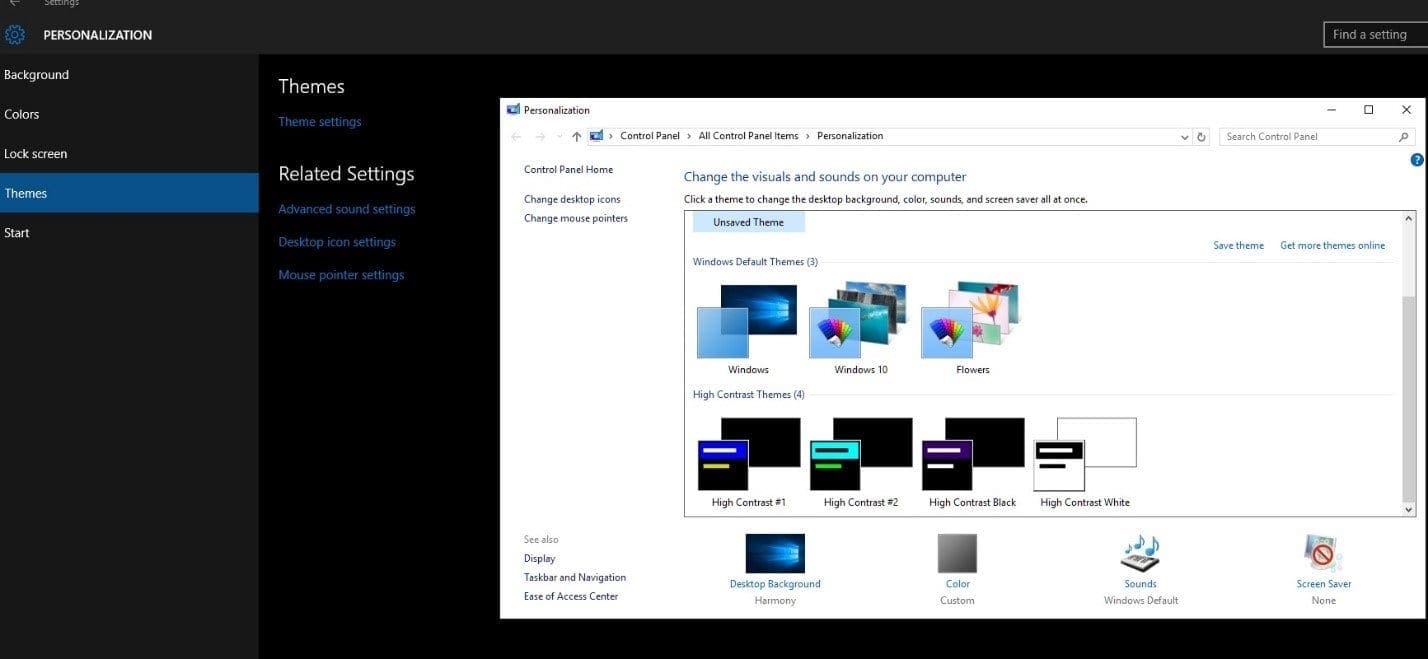Screen dimensions: 1428x659
Task: Click the Up arrow in Control Panel navigation
Action: [577, 137]
